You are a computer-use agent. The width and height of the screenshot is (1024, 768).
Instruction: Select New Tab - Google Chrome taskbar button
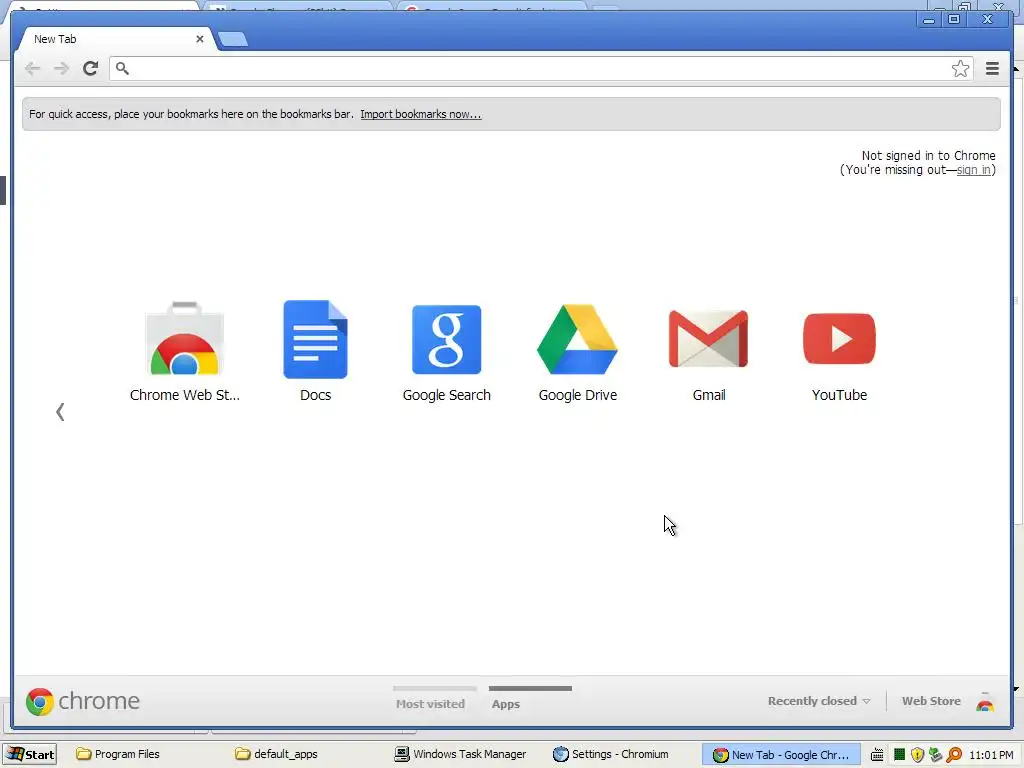[780, 754]
